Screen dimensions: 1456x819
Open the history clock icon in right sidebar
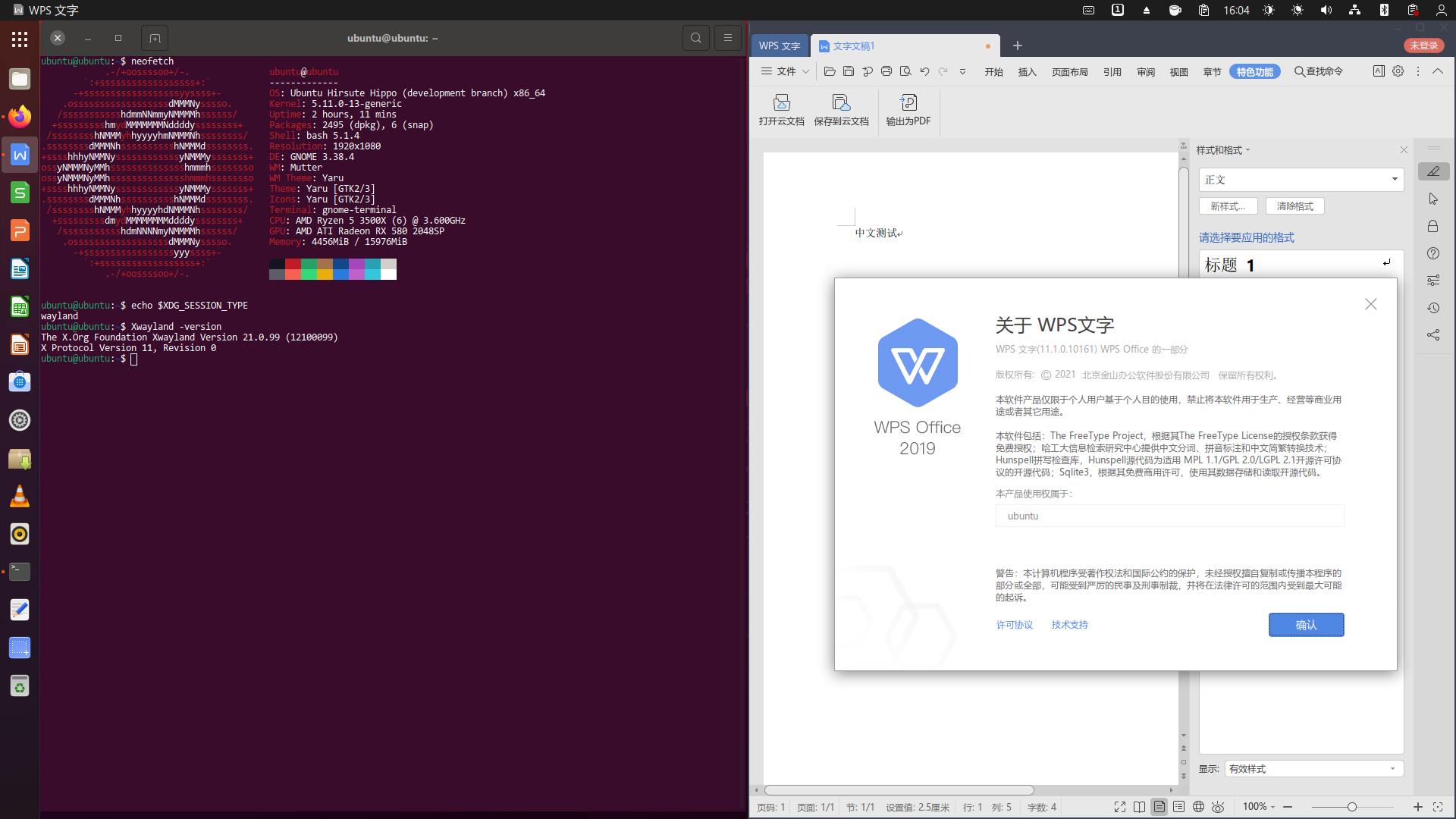tap(1433, 308)
